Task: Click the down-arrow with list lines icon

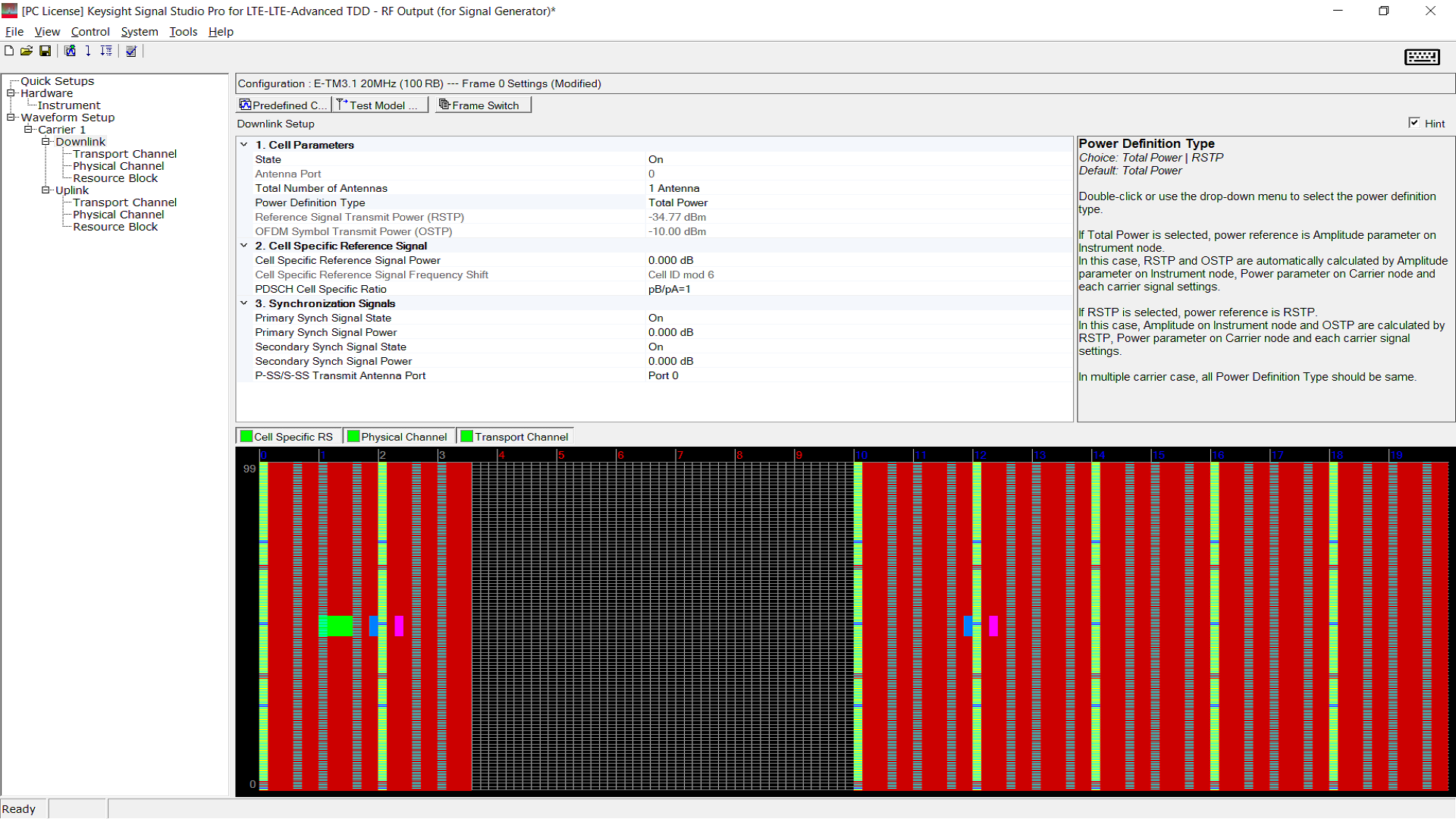Action: [x=106, y=51]
